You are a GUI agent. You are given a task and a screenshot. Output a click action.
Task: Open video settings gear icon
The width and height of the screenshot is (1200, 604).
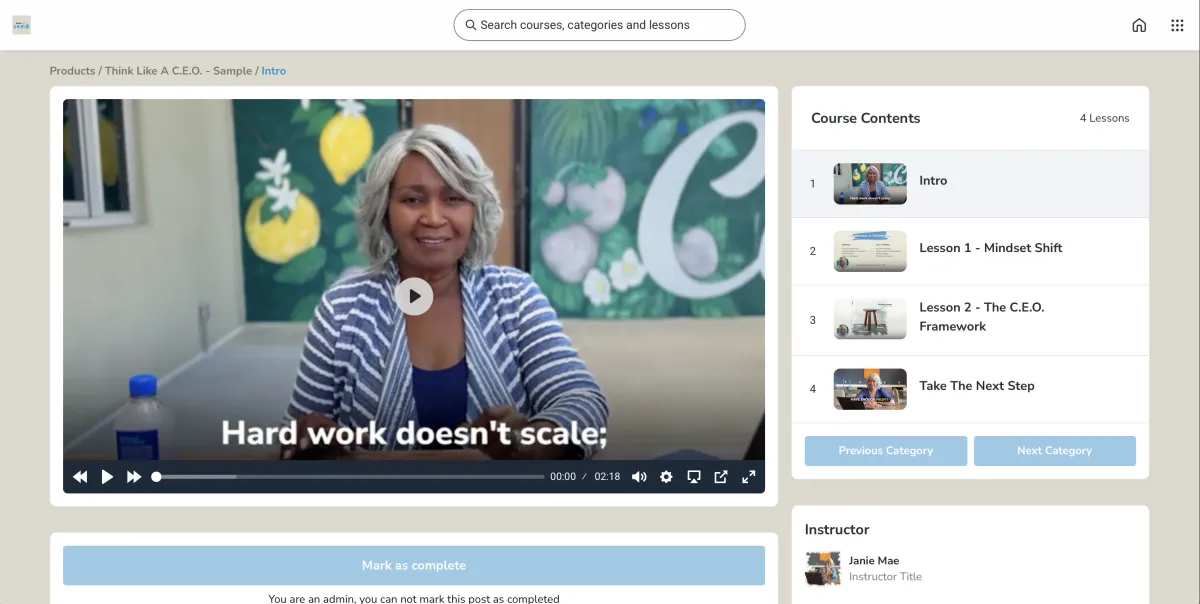click(666, 477)
